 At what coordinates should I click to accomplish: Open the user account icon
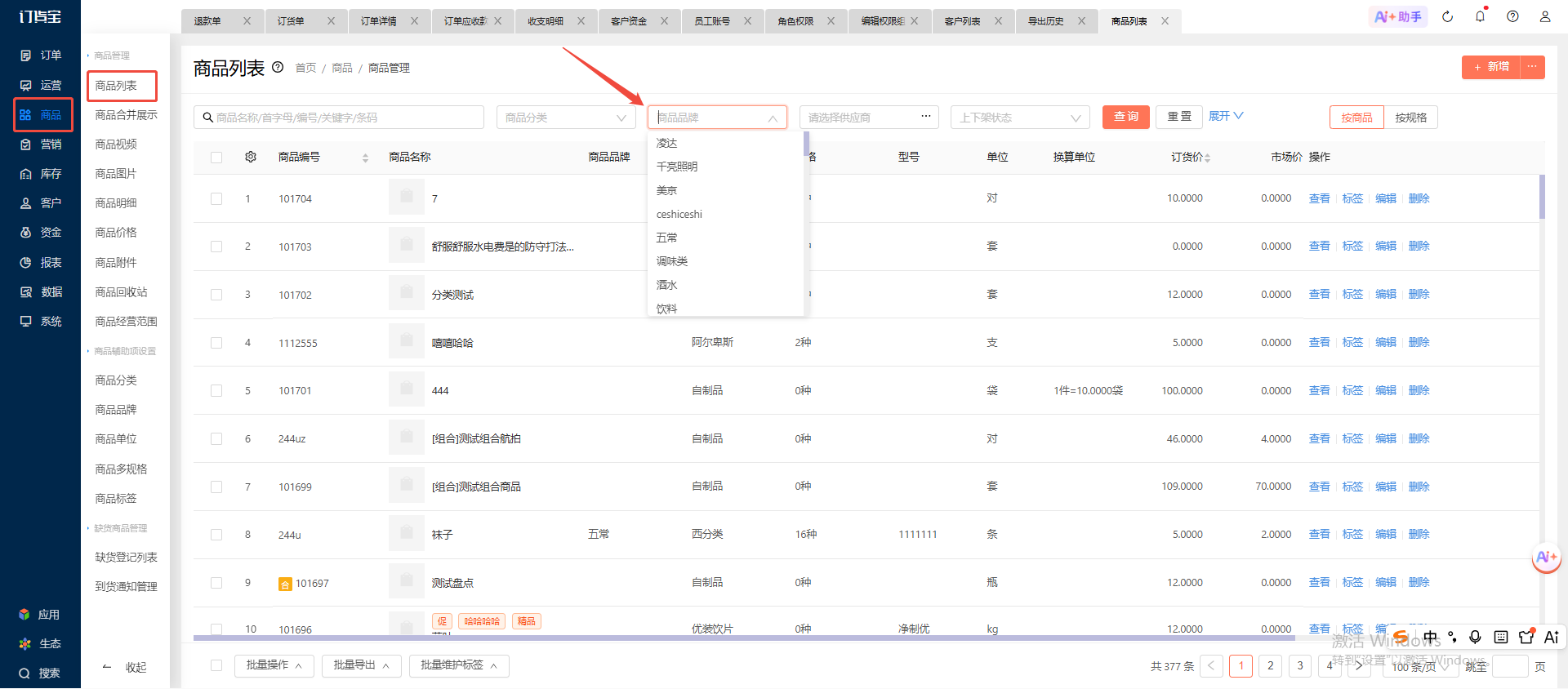[x=1545, y=16]
